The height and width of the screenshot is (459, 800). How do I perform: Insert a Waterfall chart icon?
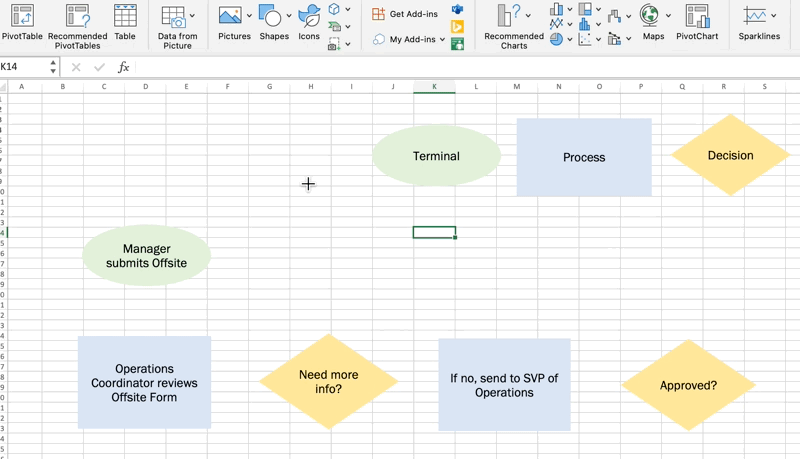point(614,16)
